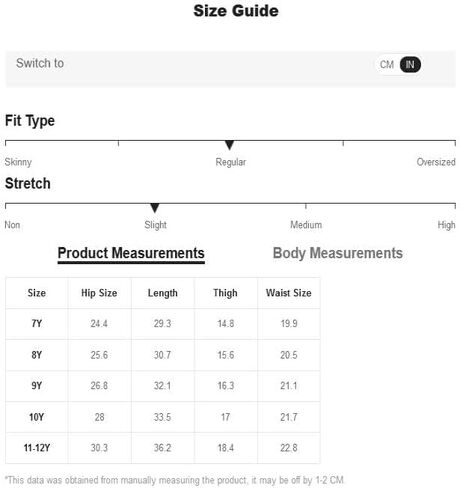The width and height of the screenshot is (460, 488).
Task: Click the Thigh column header
Action: [x=226, y=293]
